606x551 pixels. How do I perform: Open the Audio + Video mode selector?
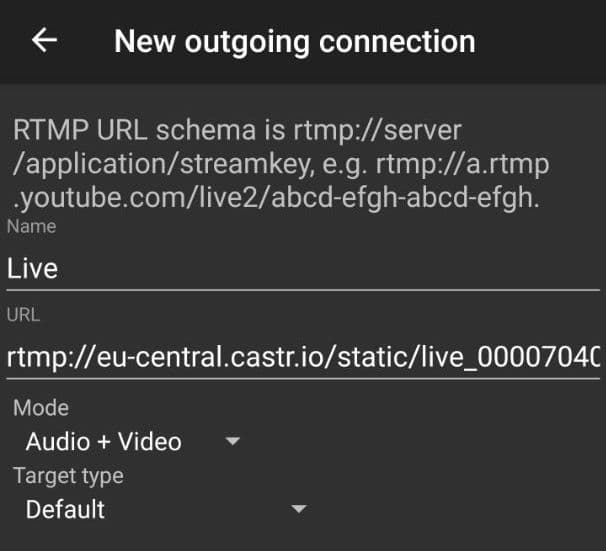point(104,441)
